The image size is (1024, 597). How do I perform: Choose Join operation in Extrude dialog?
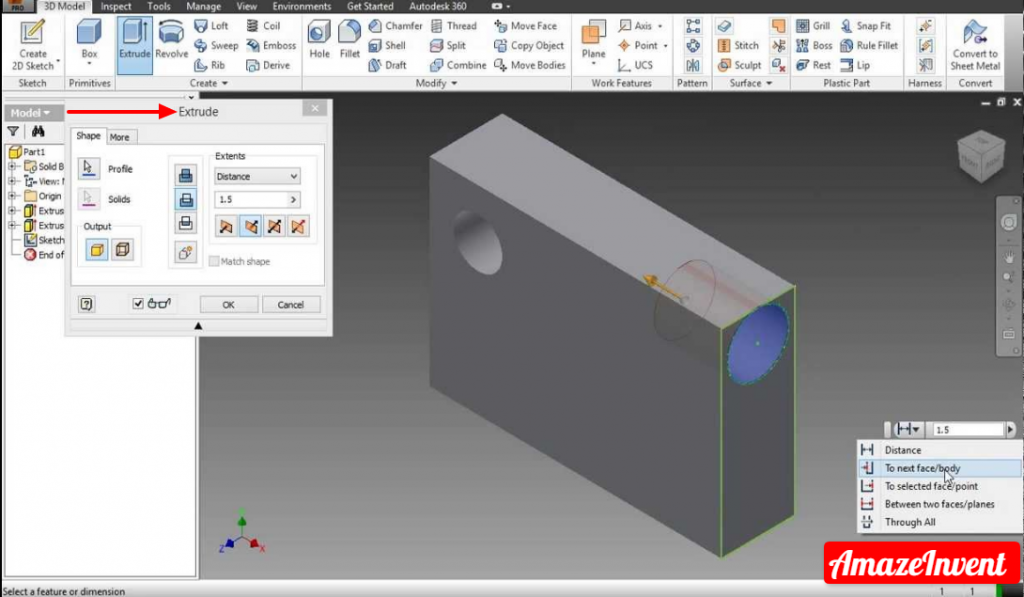click(185, 175)
